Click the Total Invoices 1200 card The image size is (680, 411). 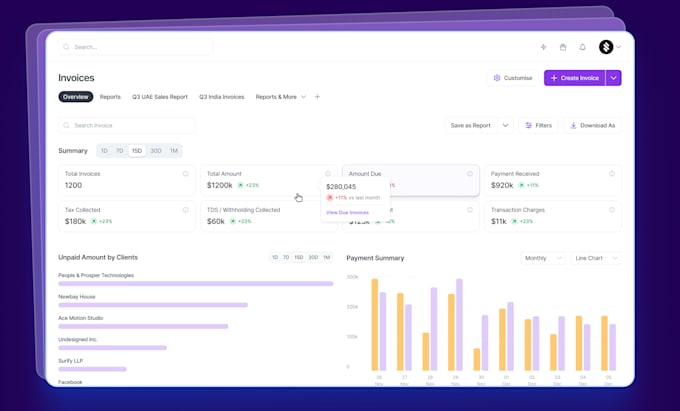coord(127,180)
